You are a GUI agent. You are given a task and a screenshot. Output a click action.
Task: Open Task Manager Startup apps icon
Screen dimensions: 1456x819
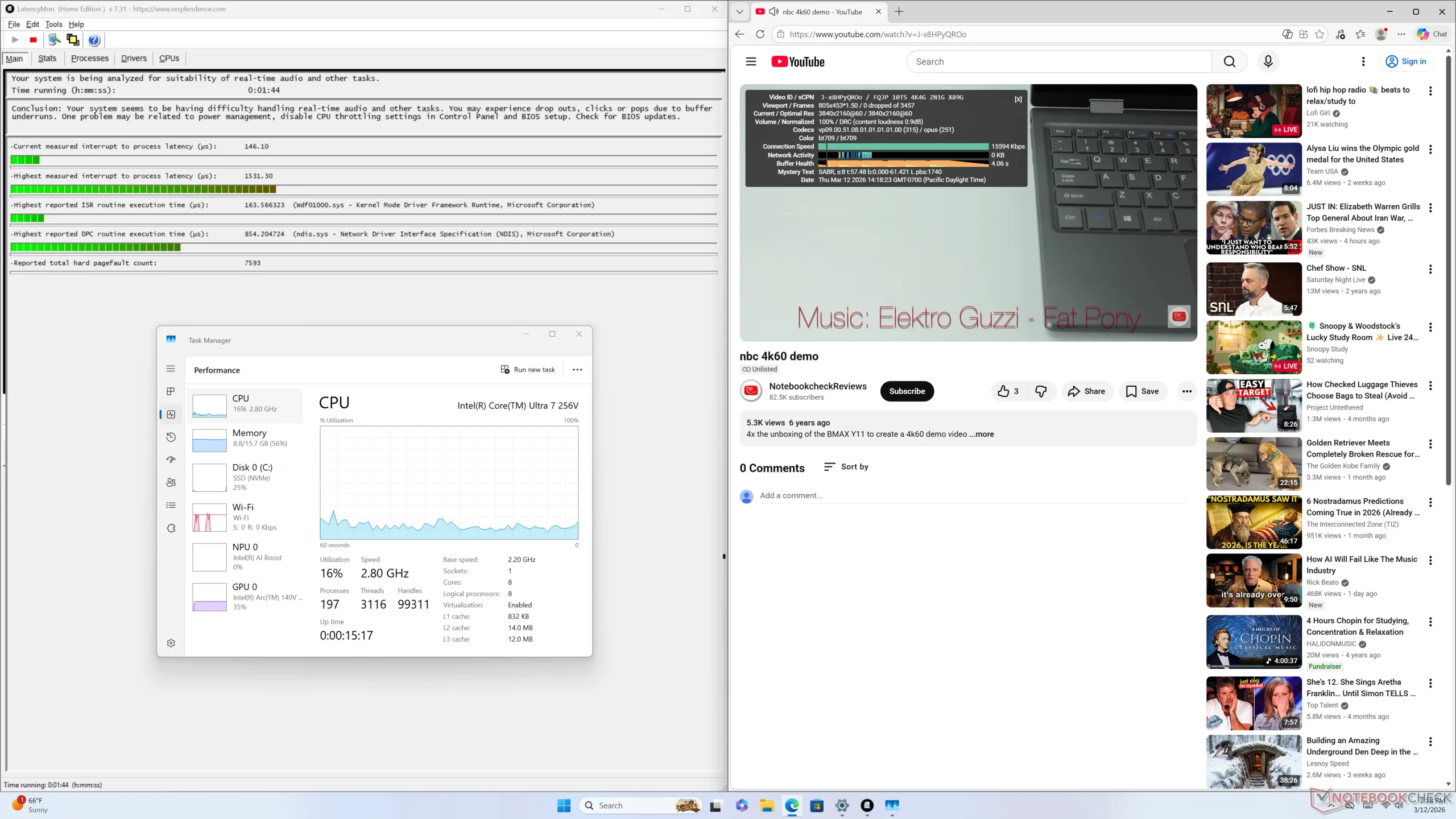pos(171,460)
